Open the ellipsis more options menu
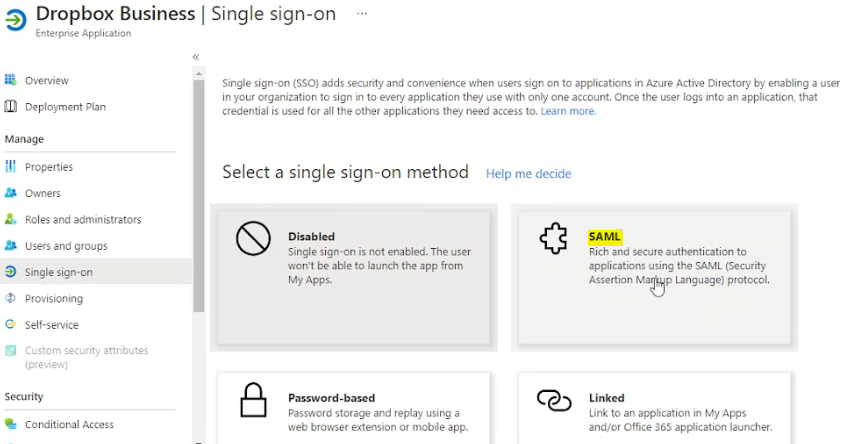 click(x=362, y=14)
